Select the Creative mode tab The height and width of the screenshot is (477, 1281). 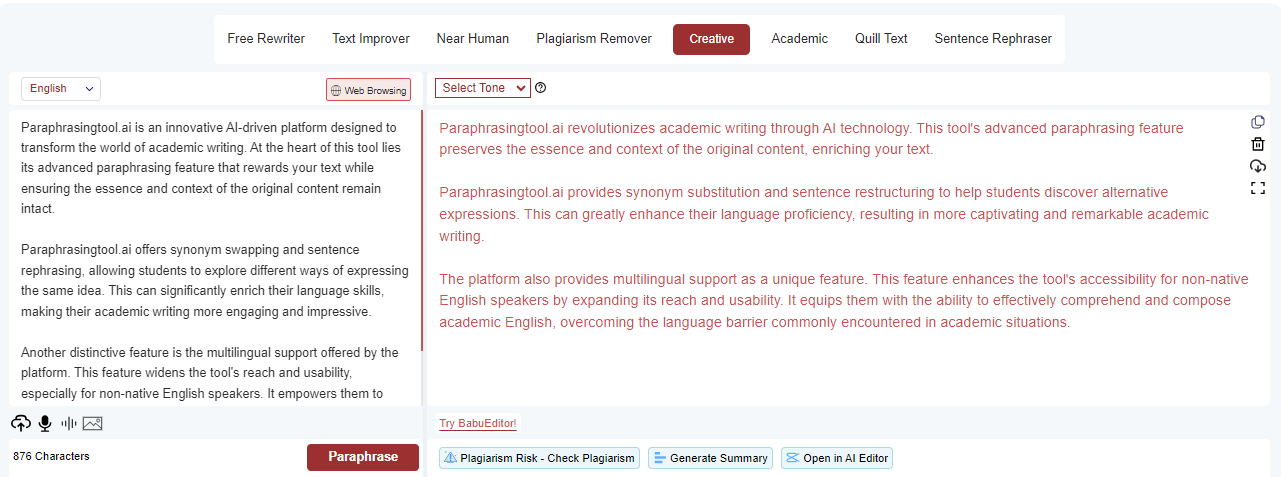tap(711, 39)
